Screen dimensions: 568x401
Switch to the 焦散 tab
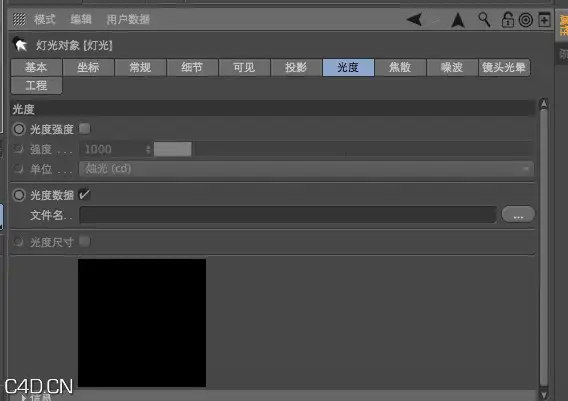tap(400, 67)
